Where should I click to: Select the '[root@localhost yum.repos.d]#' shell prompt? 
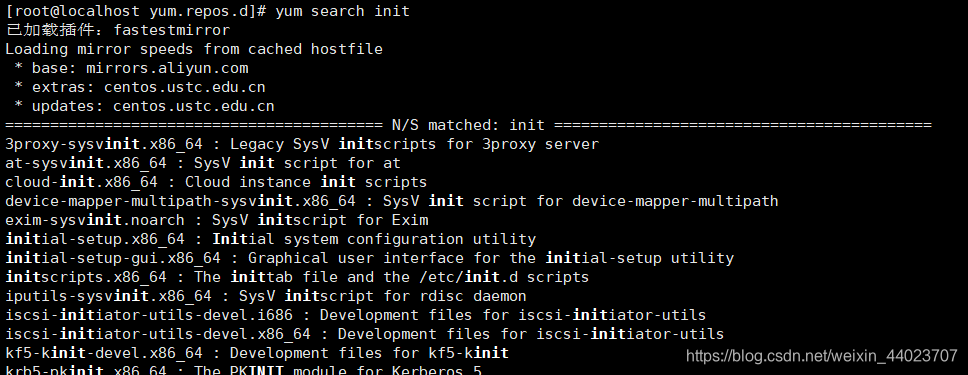coord(136,11)
